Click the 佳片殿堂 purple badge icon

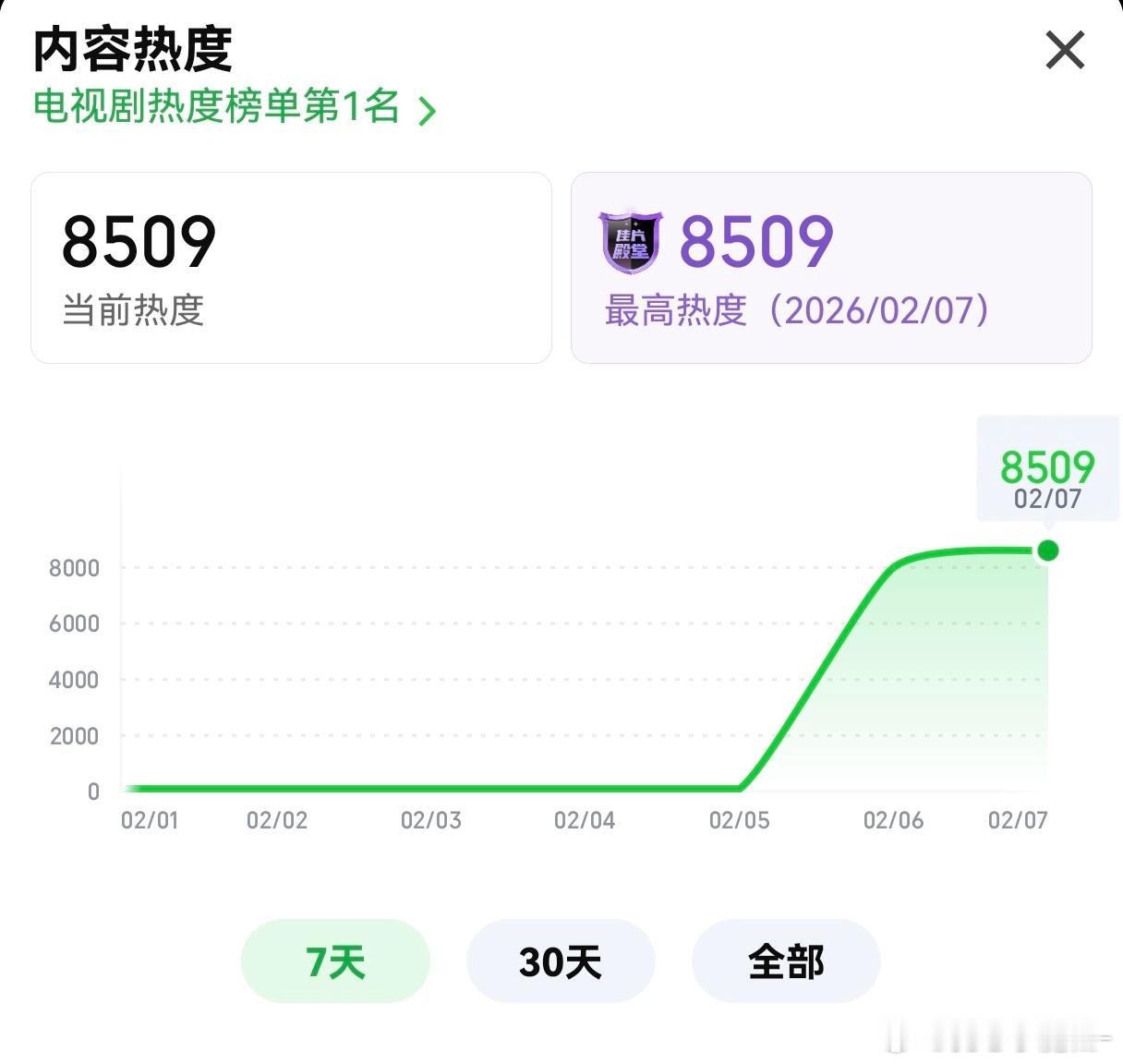(x=631, y=240)
